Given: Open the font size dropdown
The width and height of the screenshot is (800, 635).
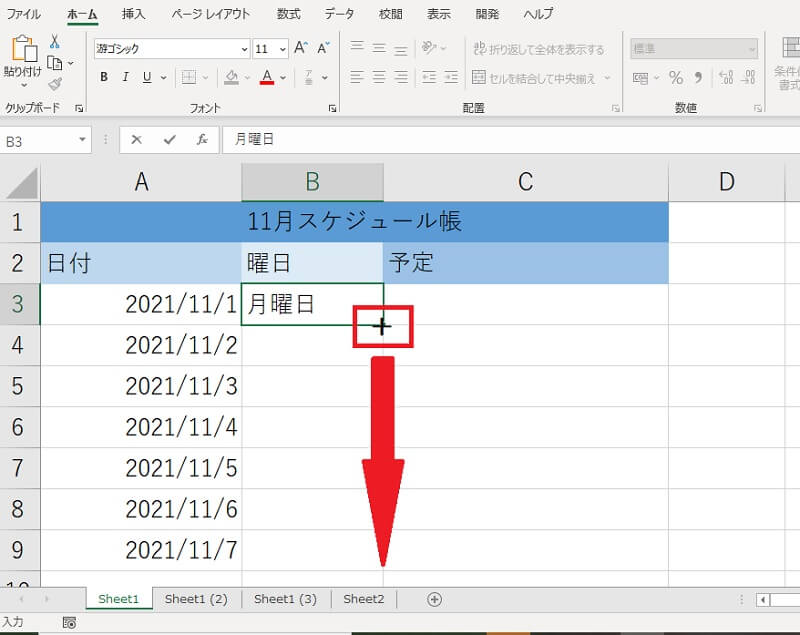Looking at the screenshot, I should point(284,49).
